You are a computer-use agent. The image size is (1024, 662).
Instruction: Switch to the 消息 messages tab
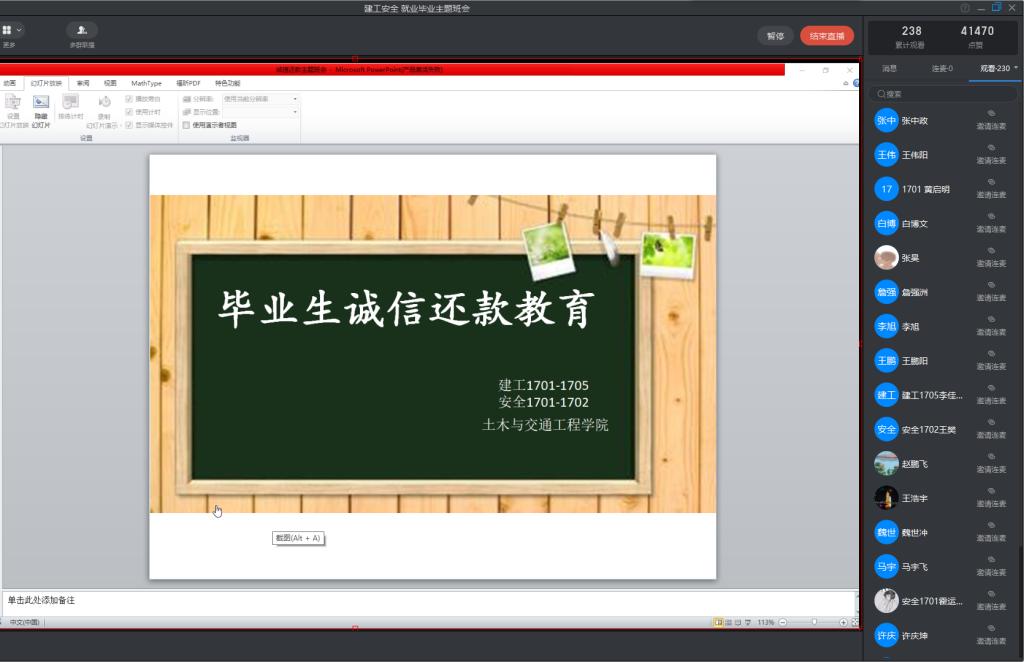[x=889, y=68]
